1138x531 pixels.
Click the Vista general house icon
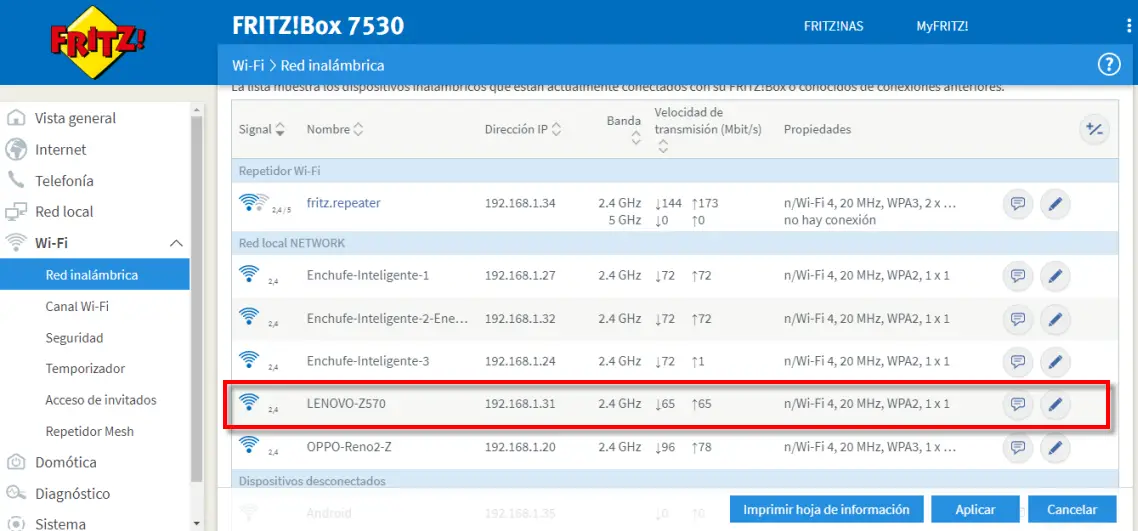[x=16, y=118]
